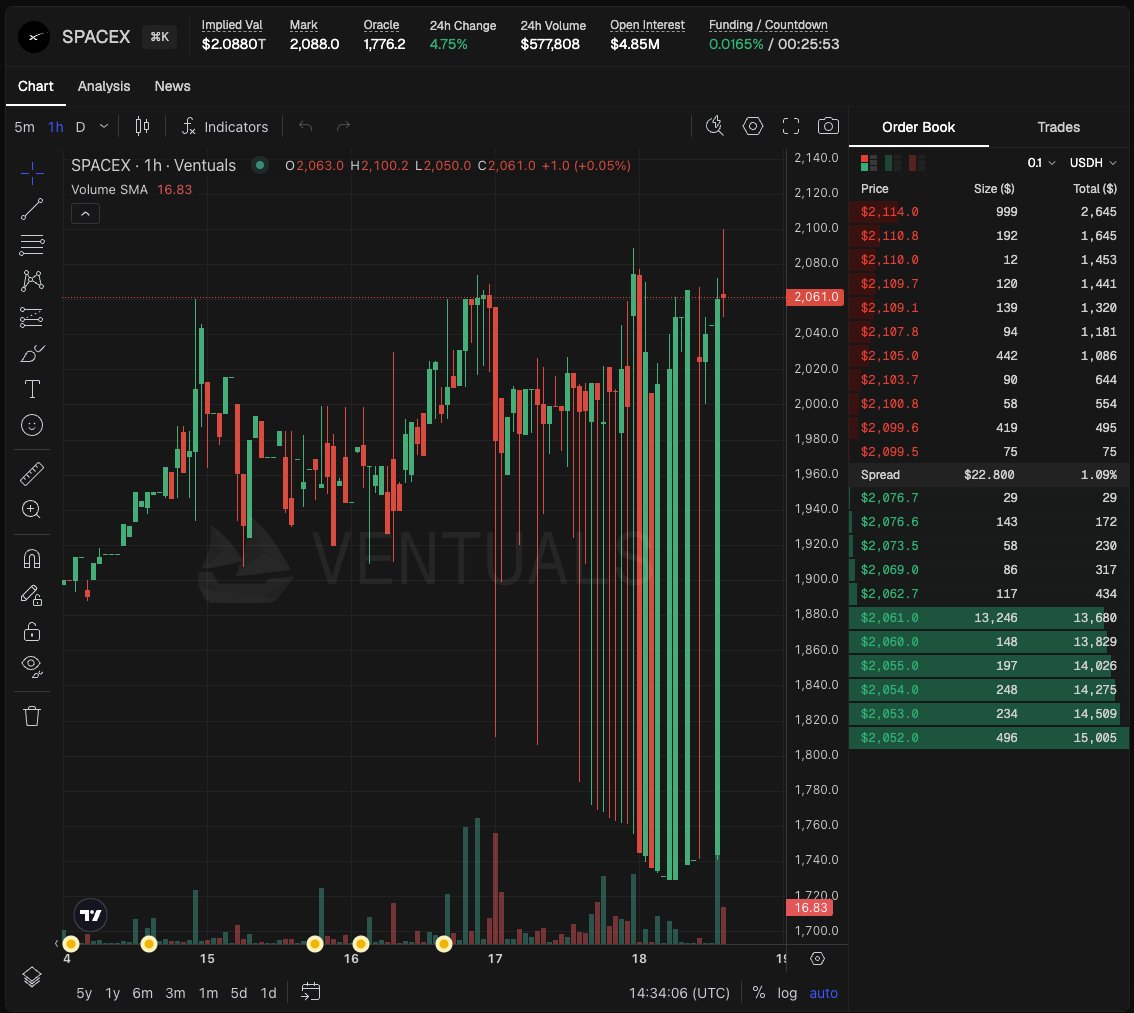
Task: Toggle percent price scale
Action: click(x=759, y=993)
